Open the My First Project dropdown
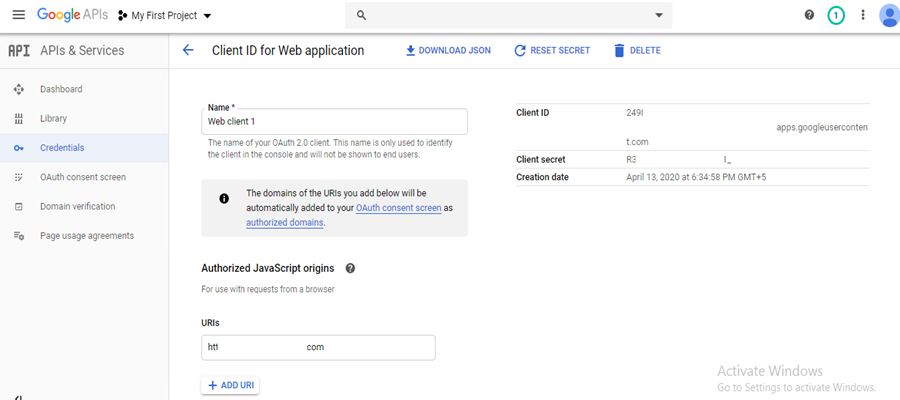Image resolution: width=900 pixels, height=400 pixels. point(165,16)
